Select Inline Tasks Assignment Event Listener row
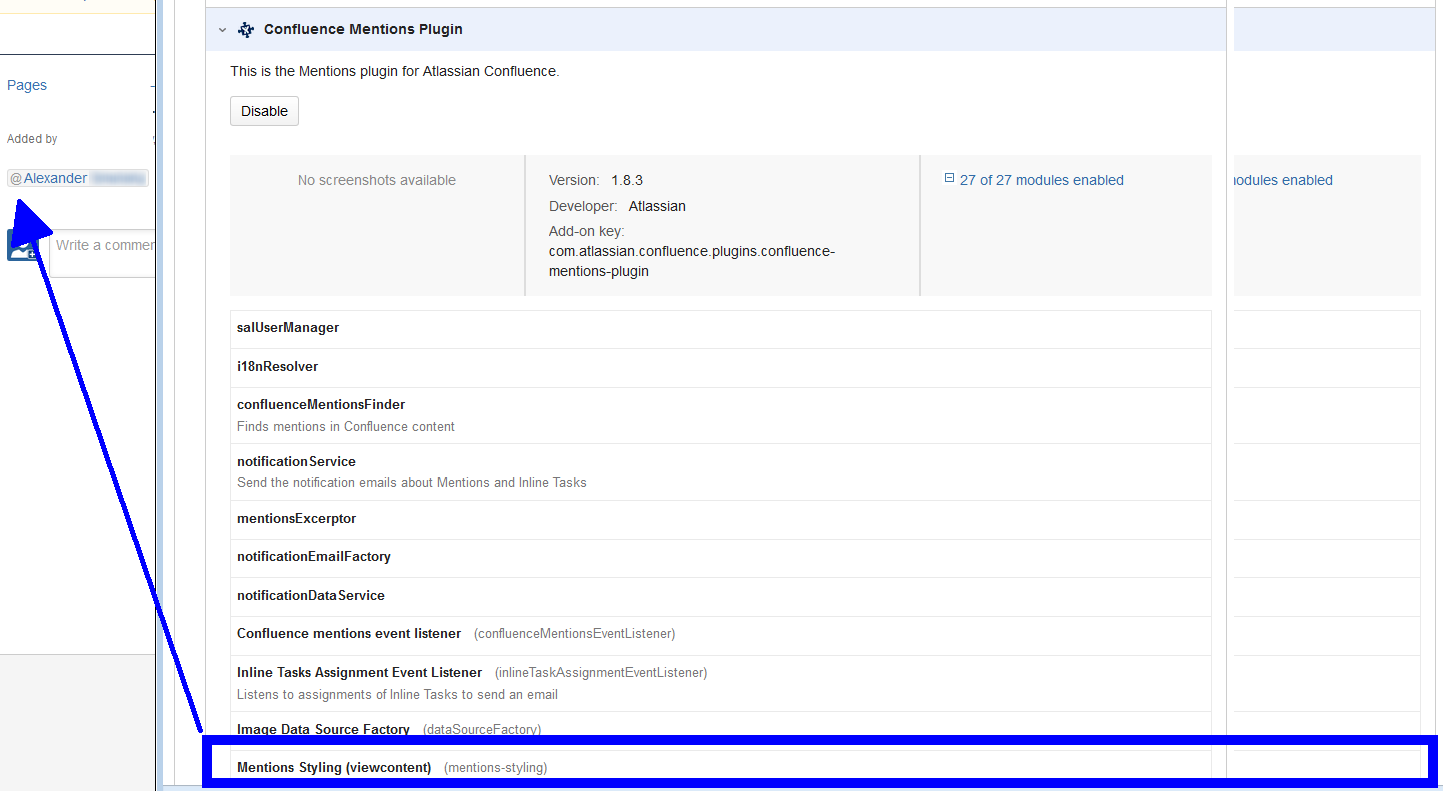 720,683
